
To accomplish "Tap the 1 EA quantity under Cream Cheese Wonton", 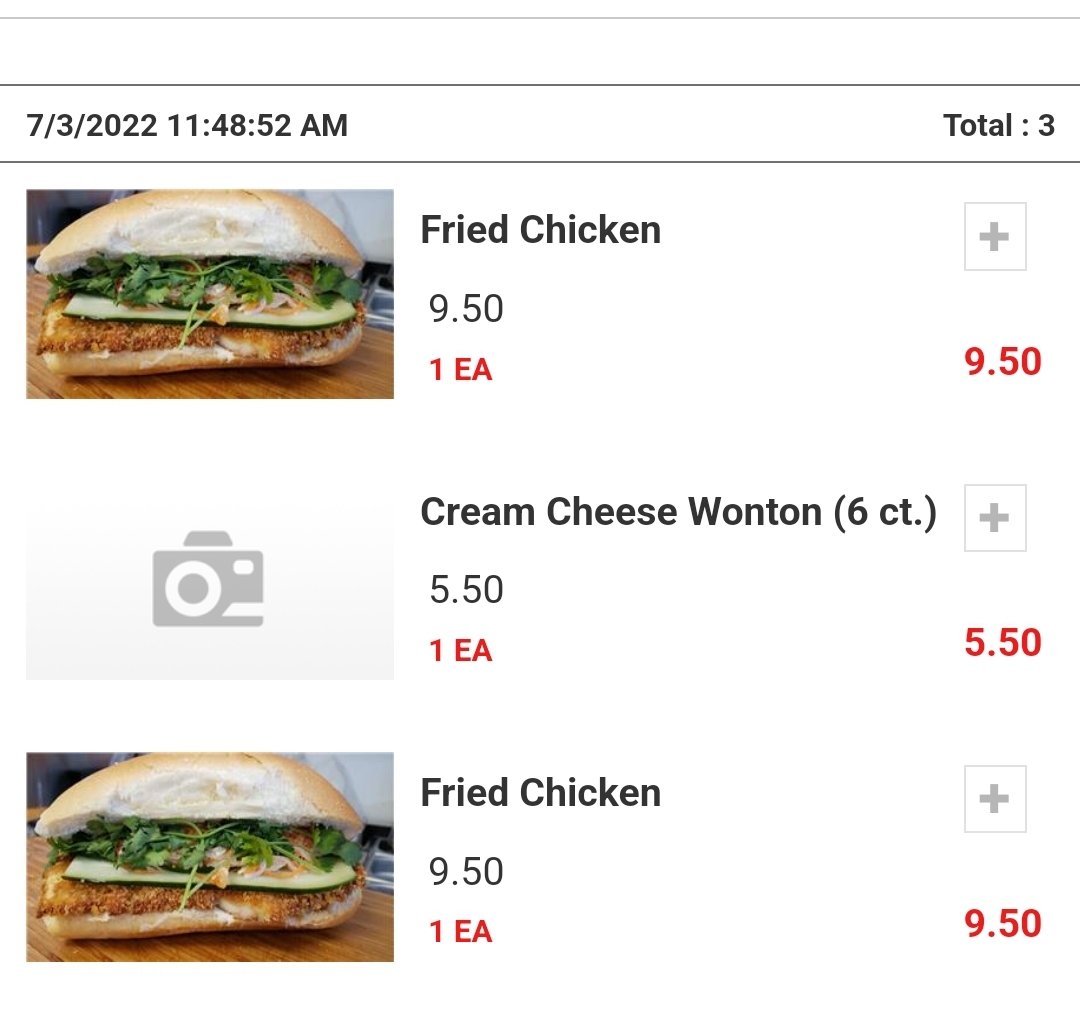I will coord(460,651).
